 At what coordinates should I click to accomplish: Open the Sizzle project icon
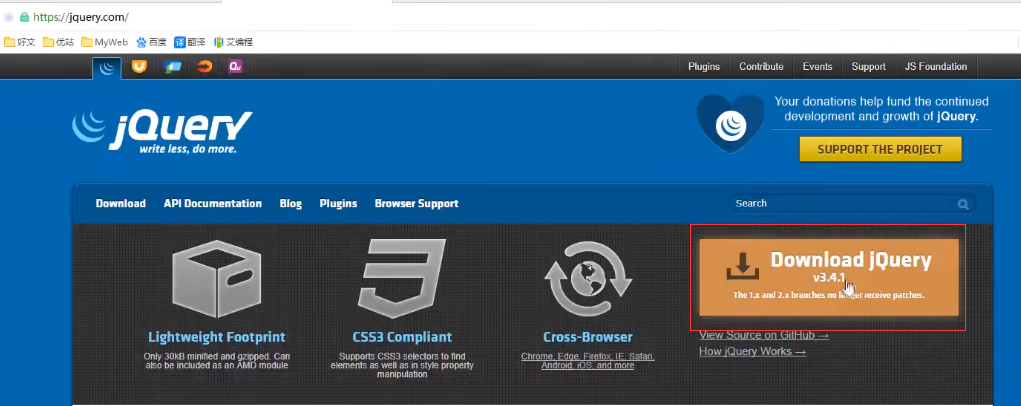pyautogui.click(x=204, y=66)
